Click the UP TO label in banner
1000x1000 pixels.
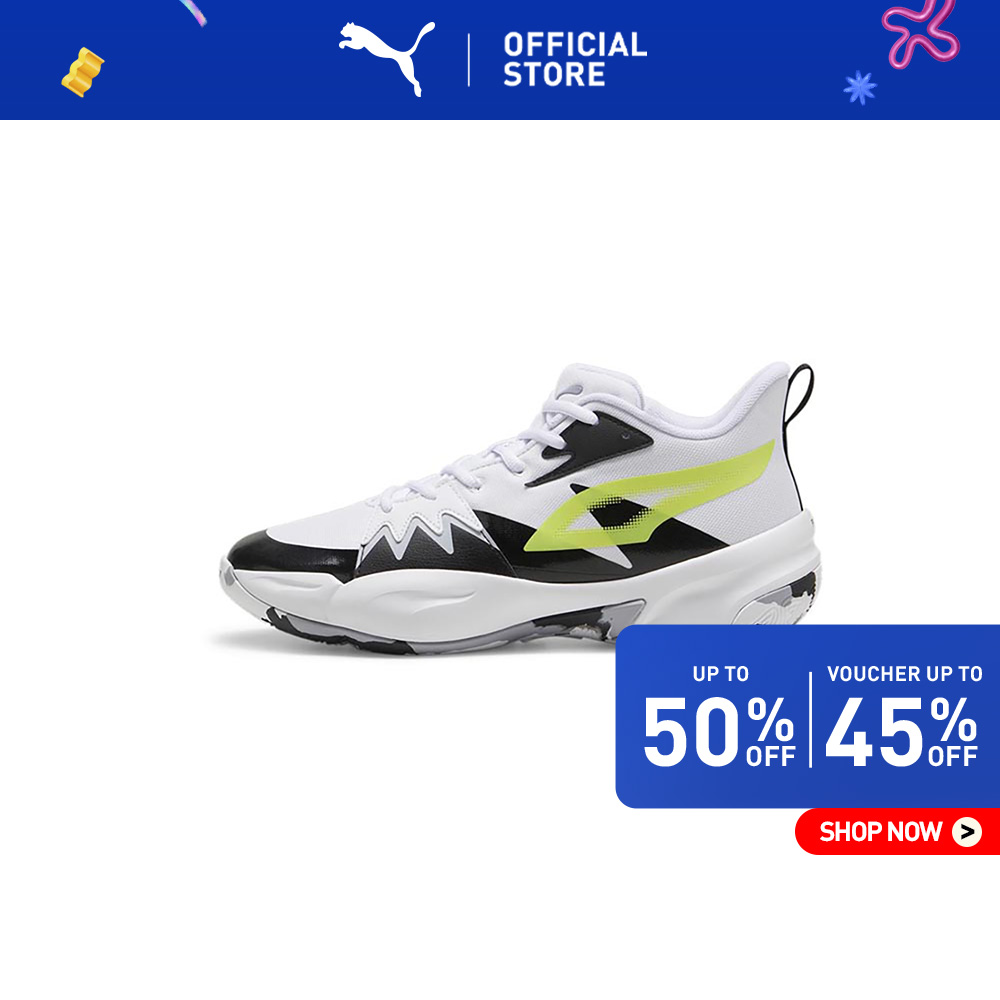click(720, 673)
